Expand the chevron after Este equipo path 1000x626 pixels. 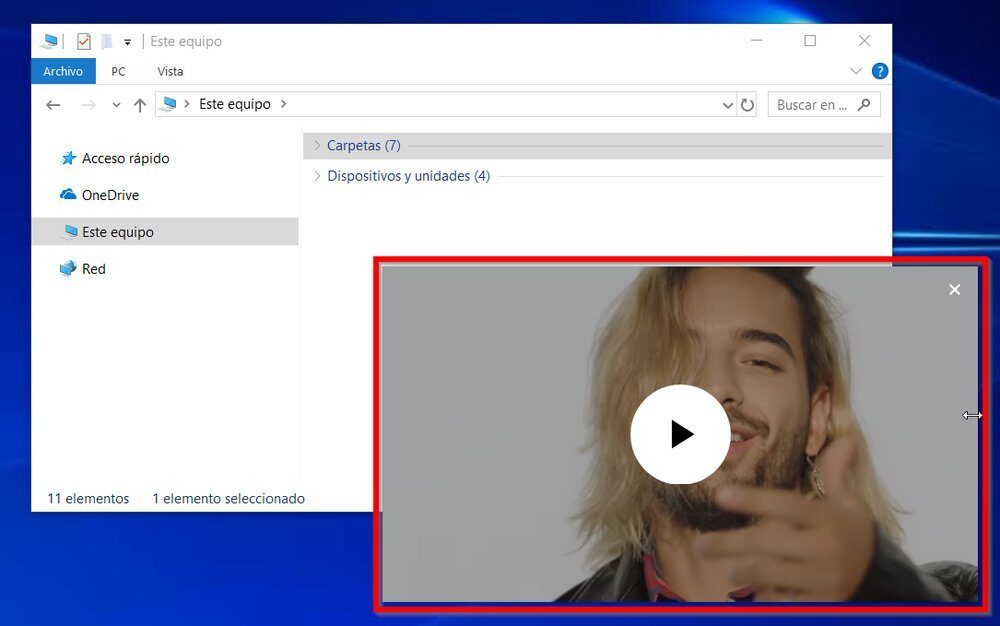click(284, 104)
